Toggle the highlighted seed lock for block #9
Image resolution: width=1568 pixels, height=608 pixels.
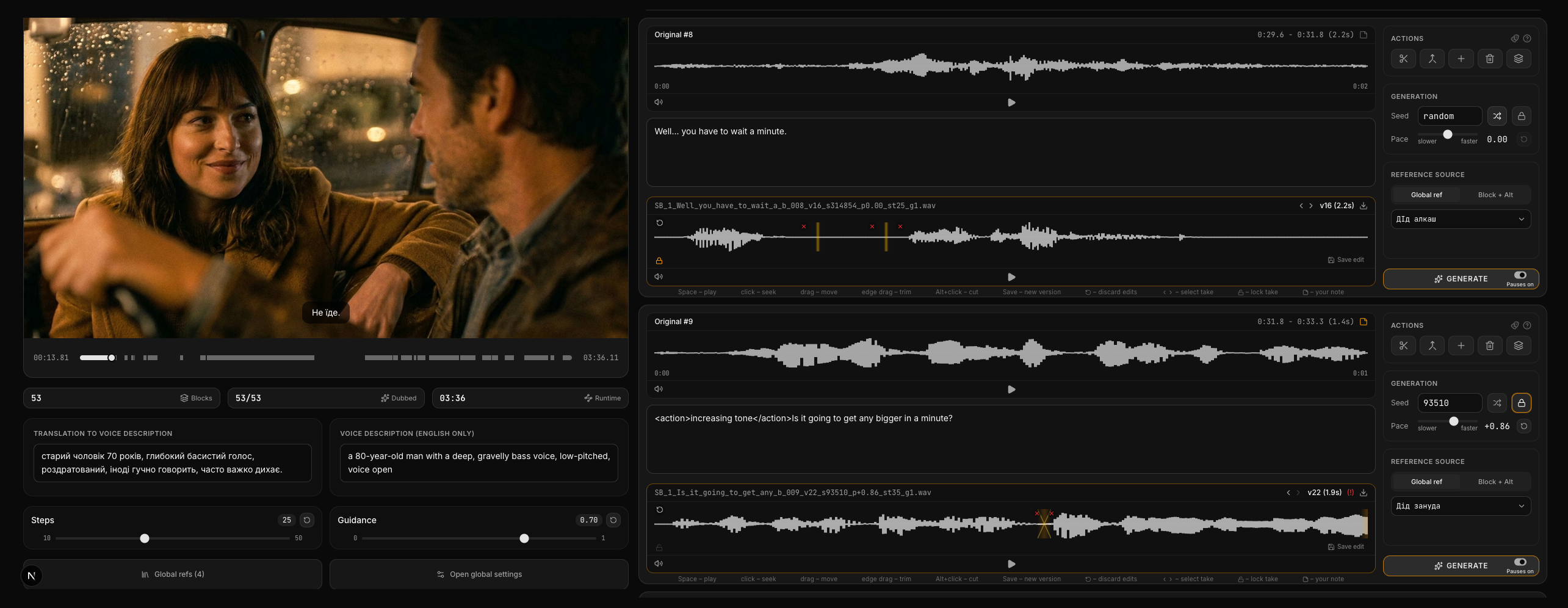pos(1521,403)
